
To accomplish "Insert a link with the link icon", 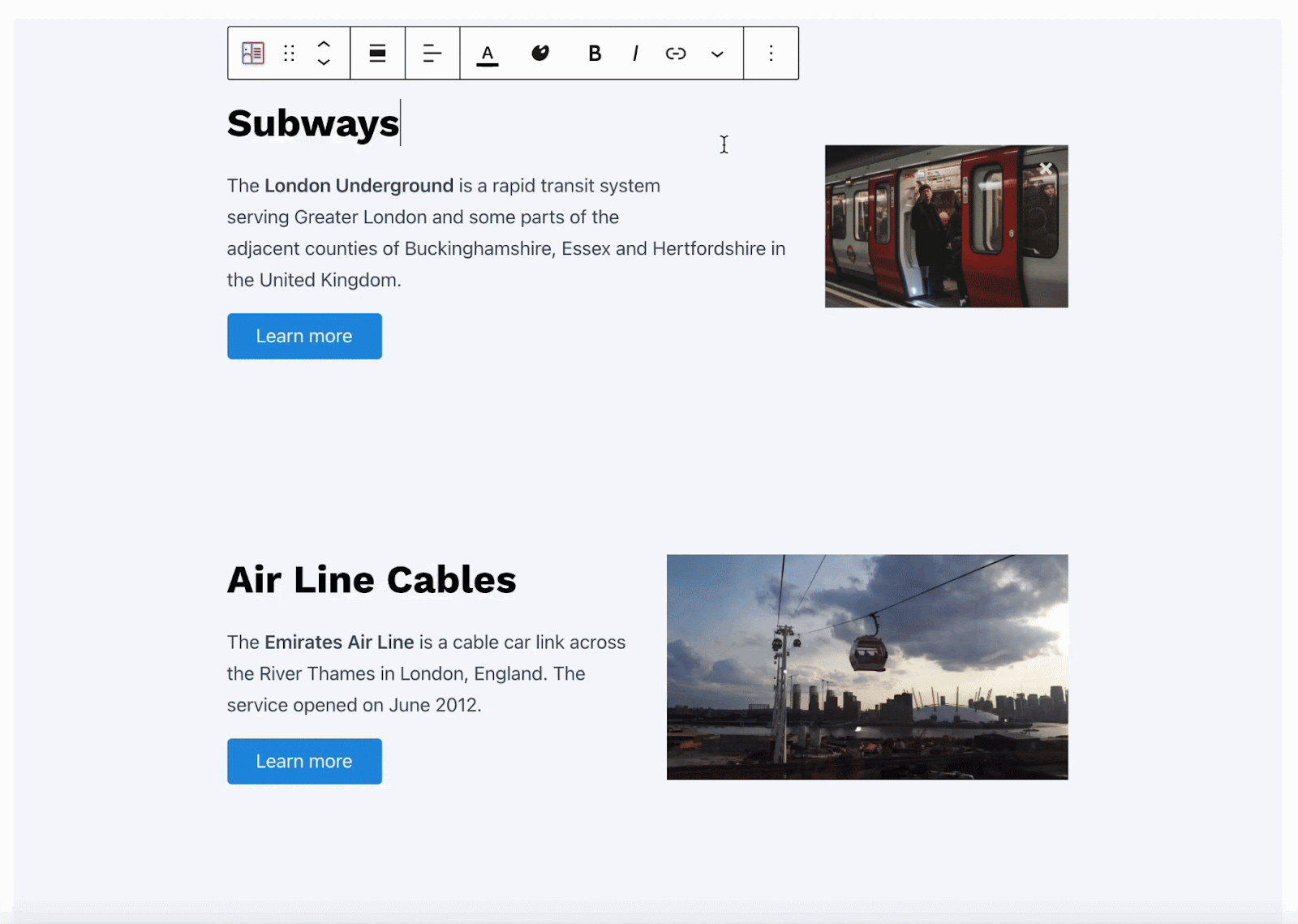I will (676, 54).
